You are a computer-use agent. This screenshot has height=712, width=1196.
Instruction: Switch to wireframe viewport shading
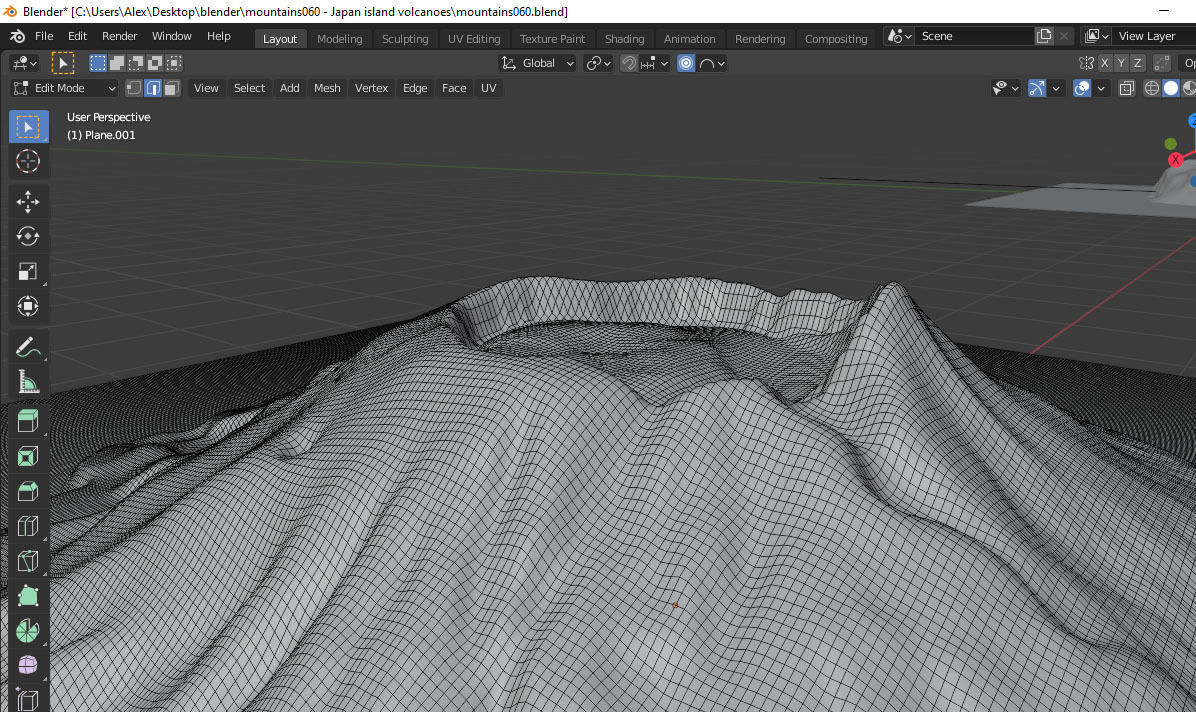[x=1152, y=89]
